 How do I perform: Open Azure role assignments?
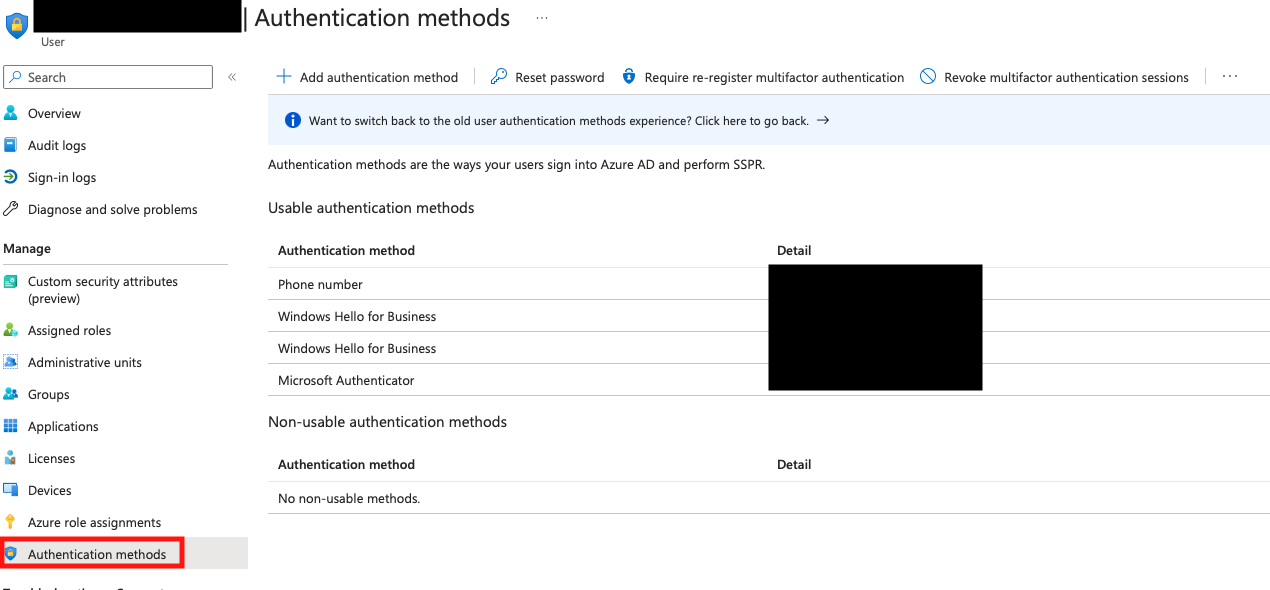94,523
